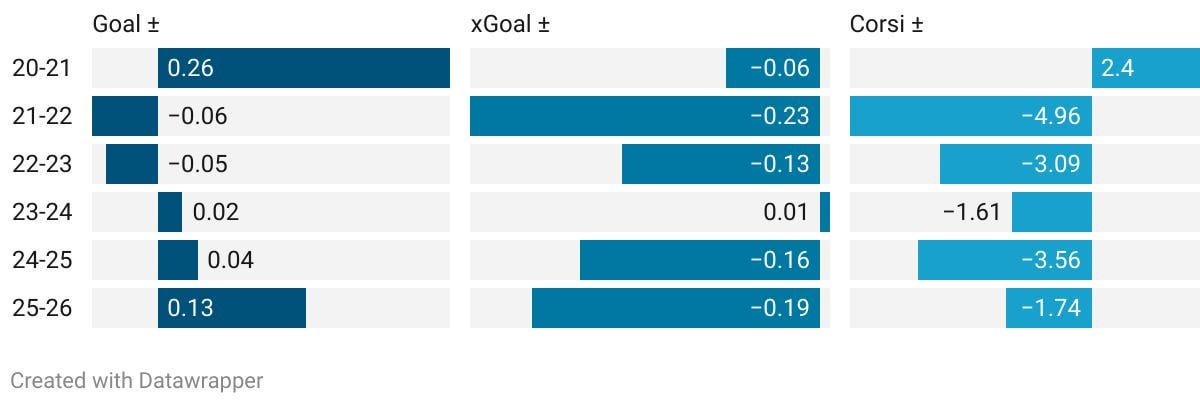Screen dimensions: 1200x404
Task: Click the −1.61 Corsi ± value label
Action: 971,212
